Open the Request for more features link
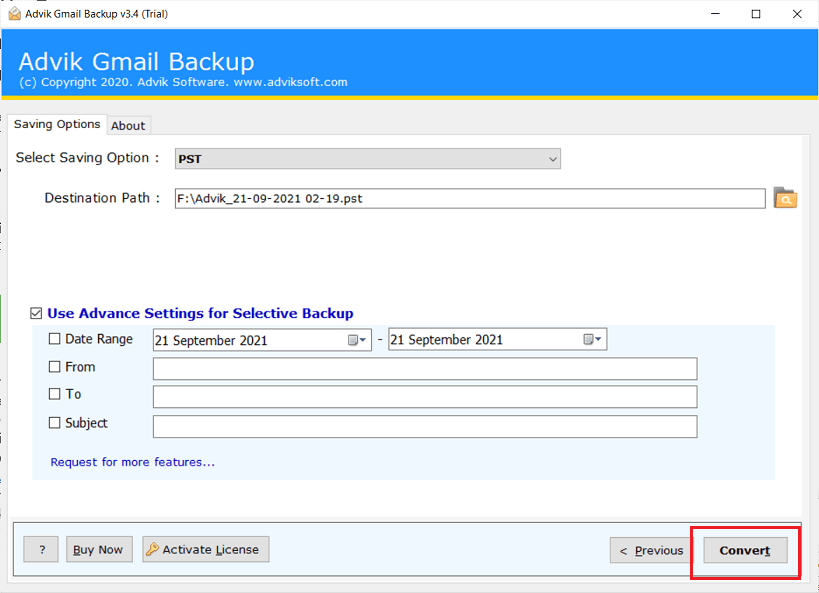This screenshot has height=593, width=819. tap(133, 462)
